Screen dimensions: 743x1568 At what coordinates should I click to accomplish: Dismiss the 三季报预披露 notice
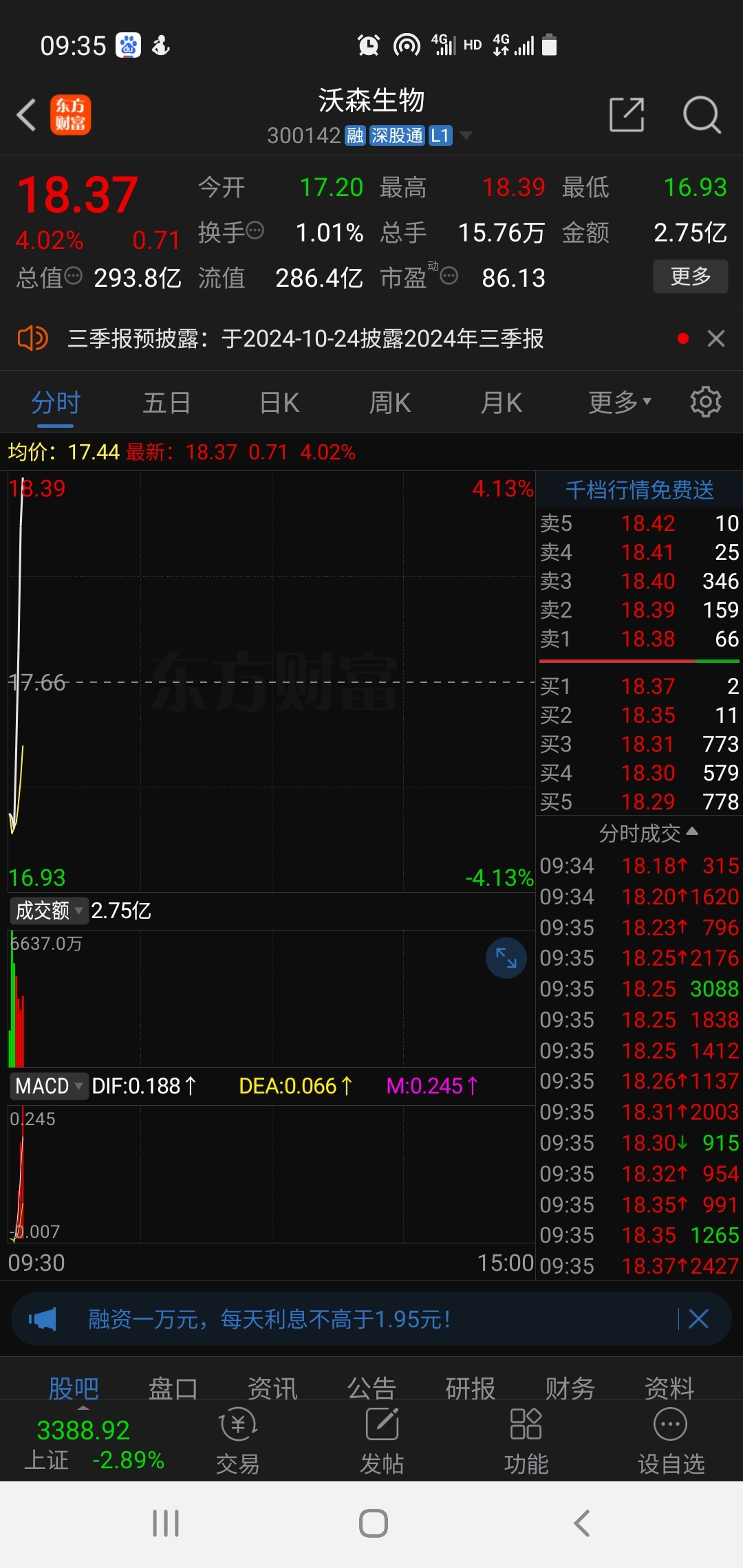[x=716, y=338]
